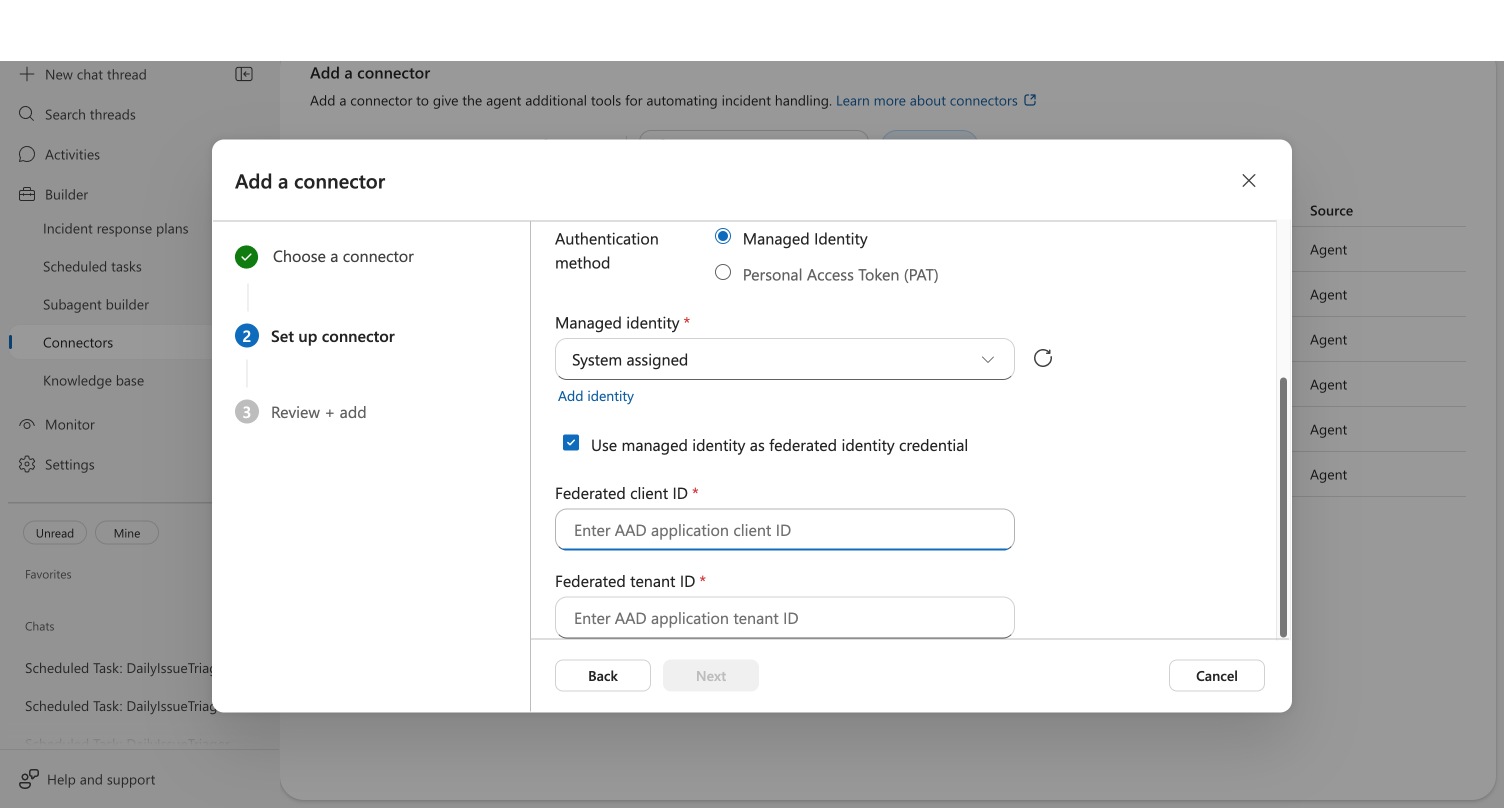Click the step 3 Review + add circle

pos(246,412)
